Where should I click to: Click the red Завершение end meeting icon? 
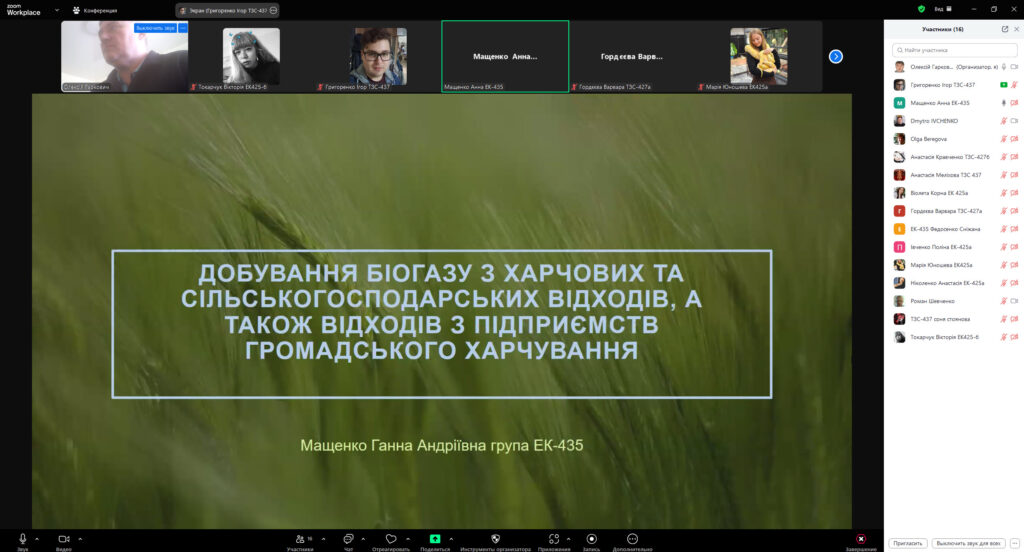[861, 539]
